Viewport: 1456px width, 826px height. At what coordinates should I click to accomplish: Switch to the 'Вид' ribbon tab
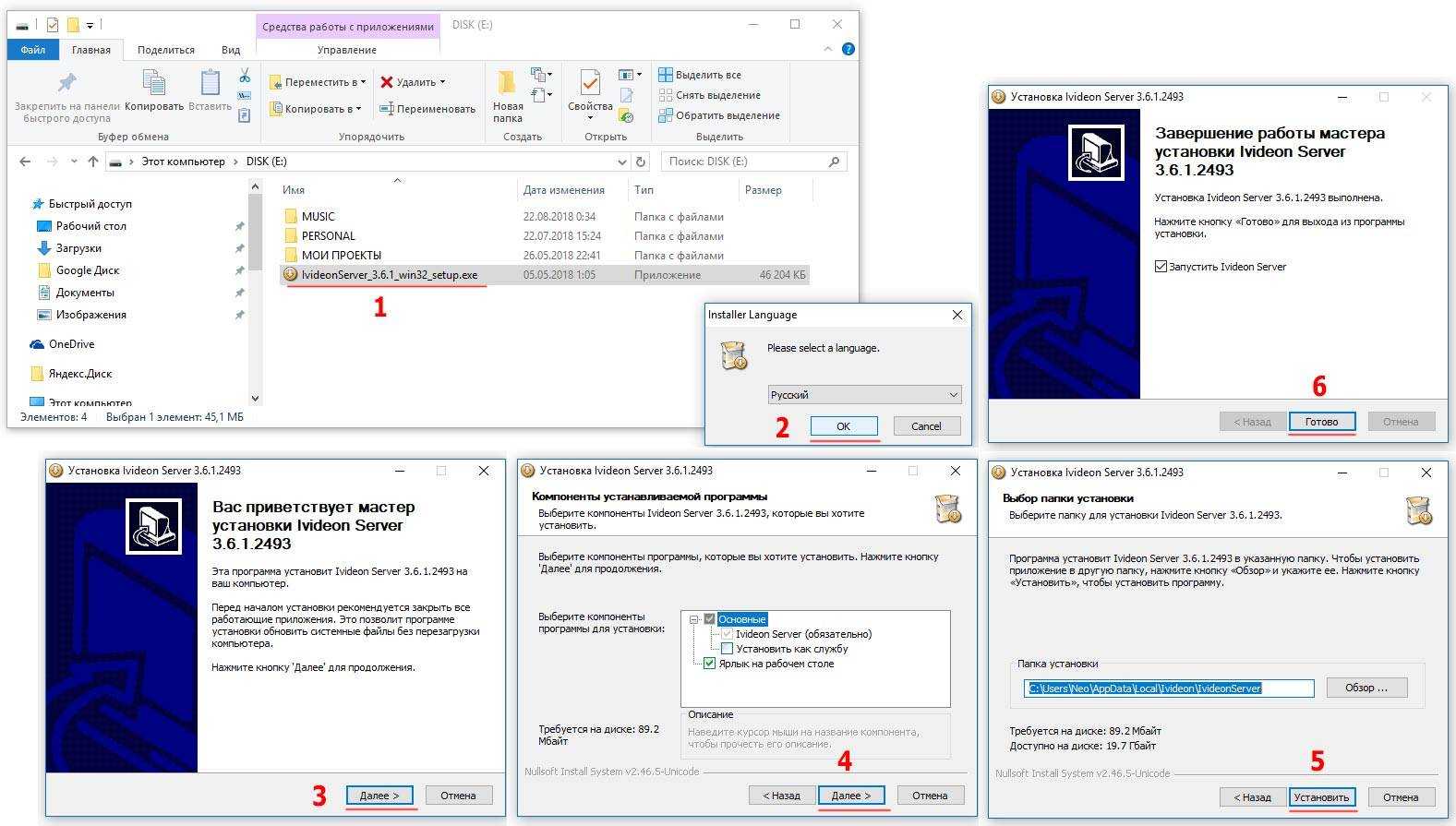pos(231,50)
